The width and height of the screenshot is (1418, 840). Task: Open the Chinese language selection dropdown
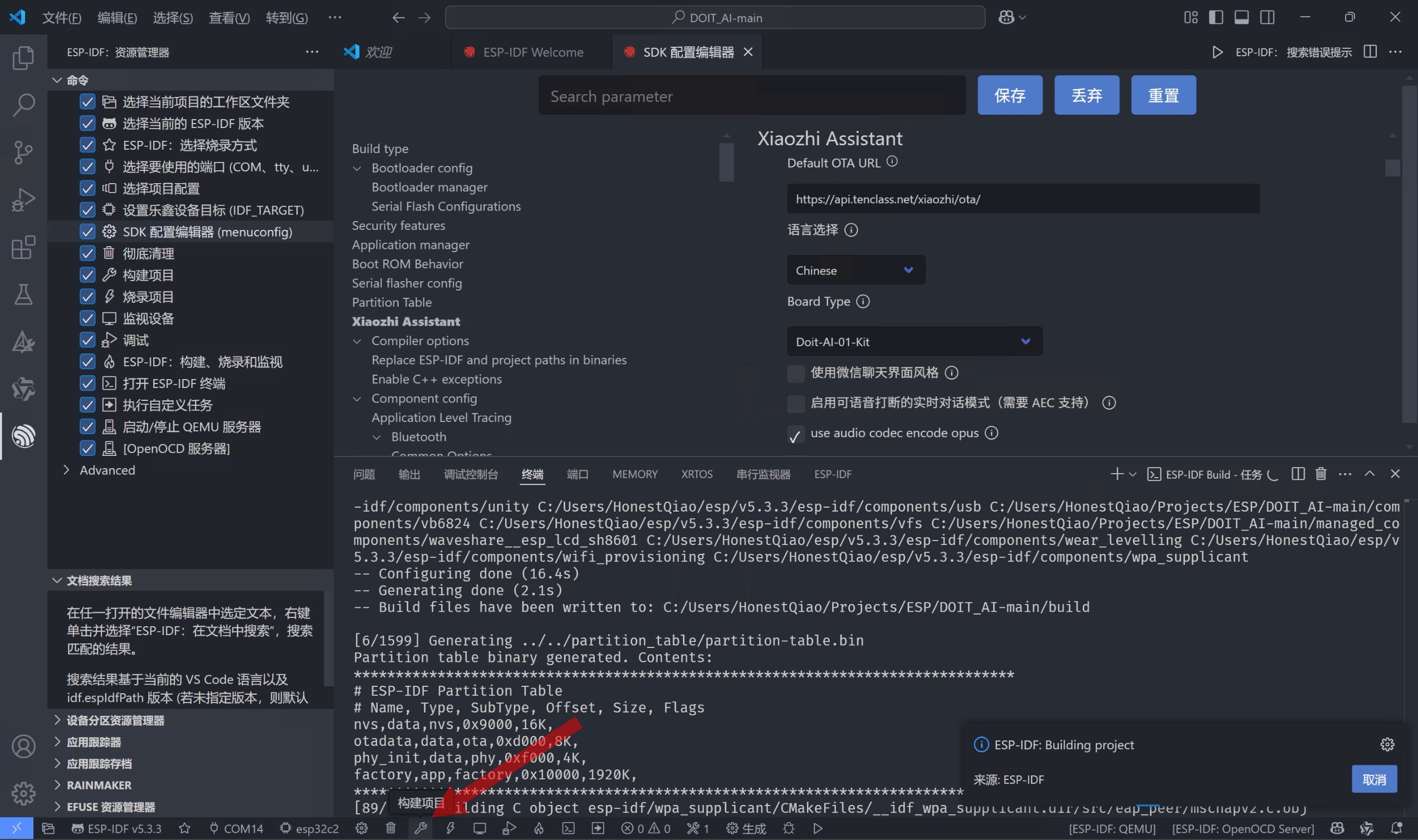click(x=855, y=270)
